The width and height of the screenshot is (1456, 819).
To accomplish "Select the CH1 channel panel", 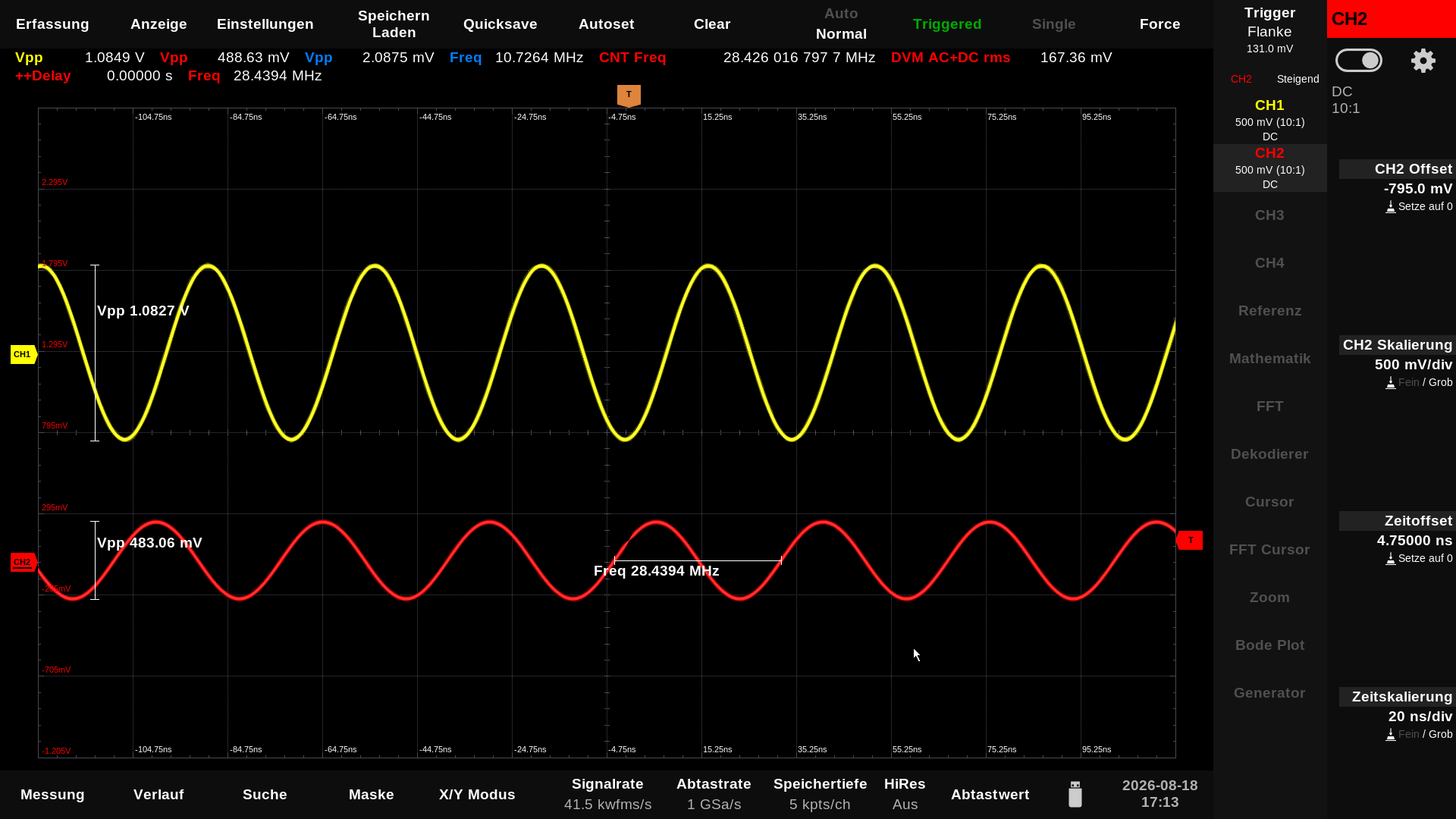I will pos(1269,121).
